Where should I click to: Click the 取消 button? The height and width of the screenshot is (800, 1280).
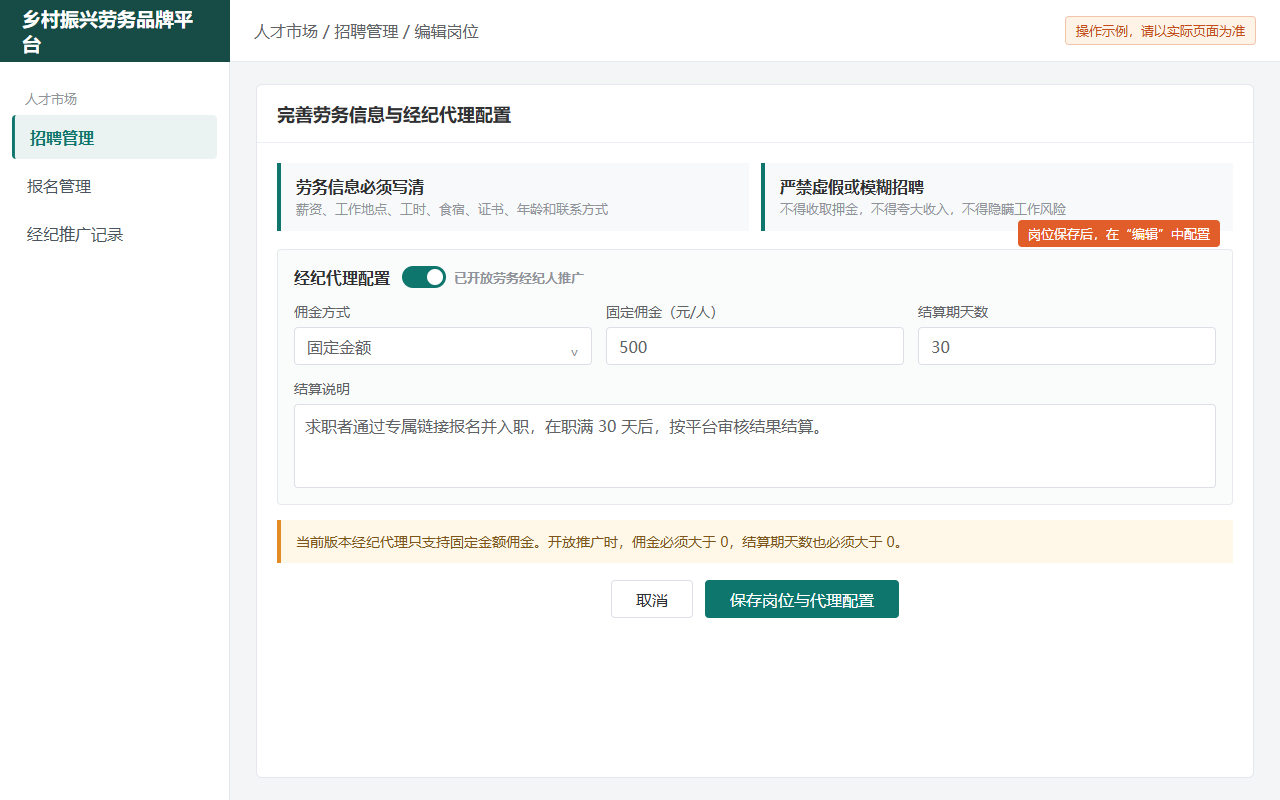click(x=652, y=599)
